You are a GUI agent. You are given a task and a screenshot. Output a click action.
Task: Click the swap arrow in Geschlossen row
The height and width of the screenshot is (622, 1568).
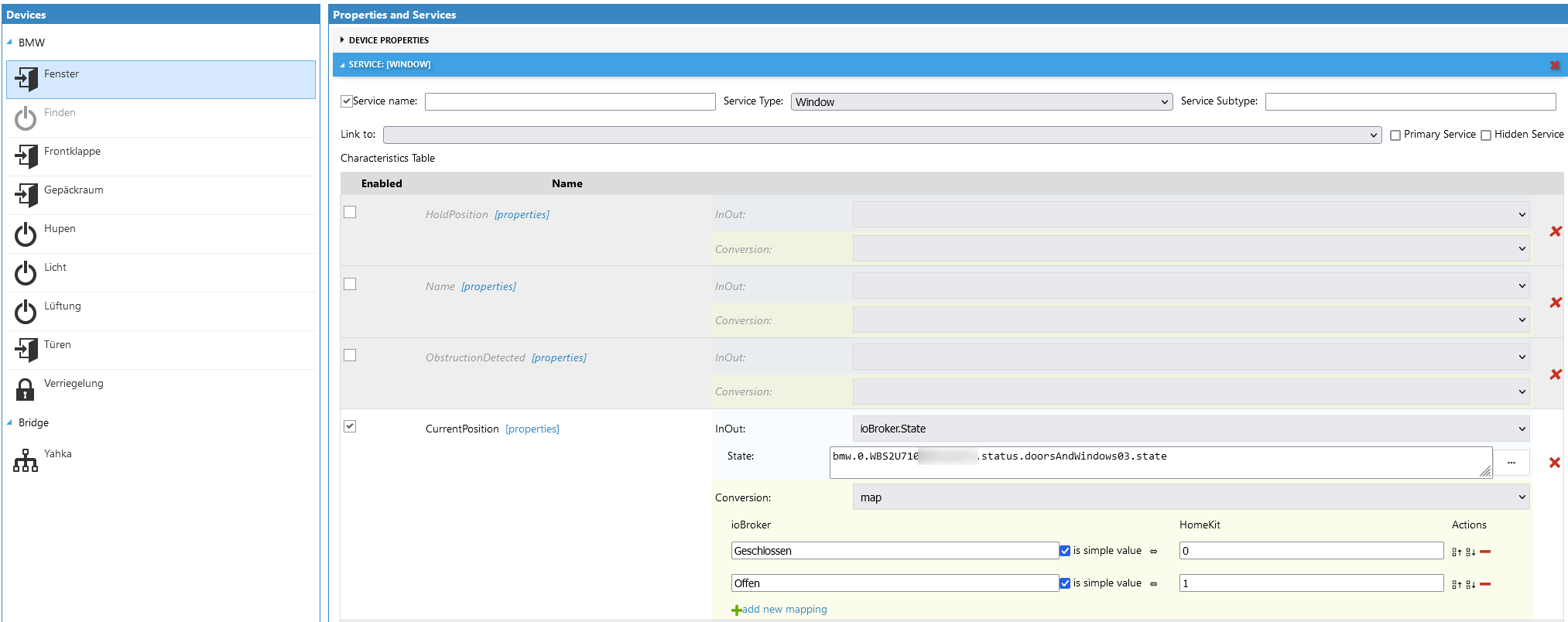pyautogui.click(x=1153, y=552)
